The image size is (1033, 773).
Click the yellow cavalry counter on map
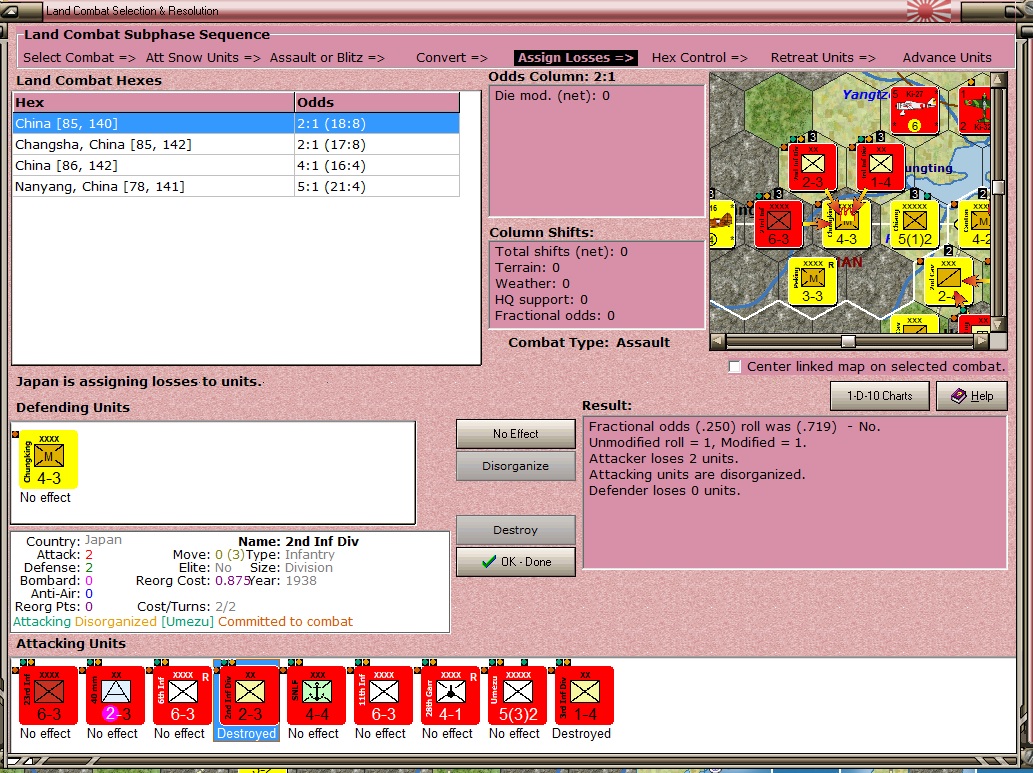click(x=949, y=281)
